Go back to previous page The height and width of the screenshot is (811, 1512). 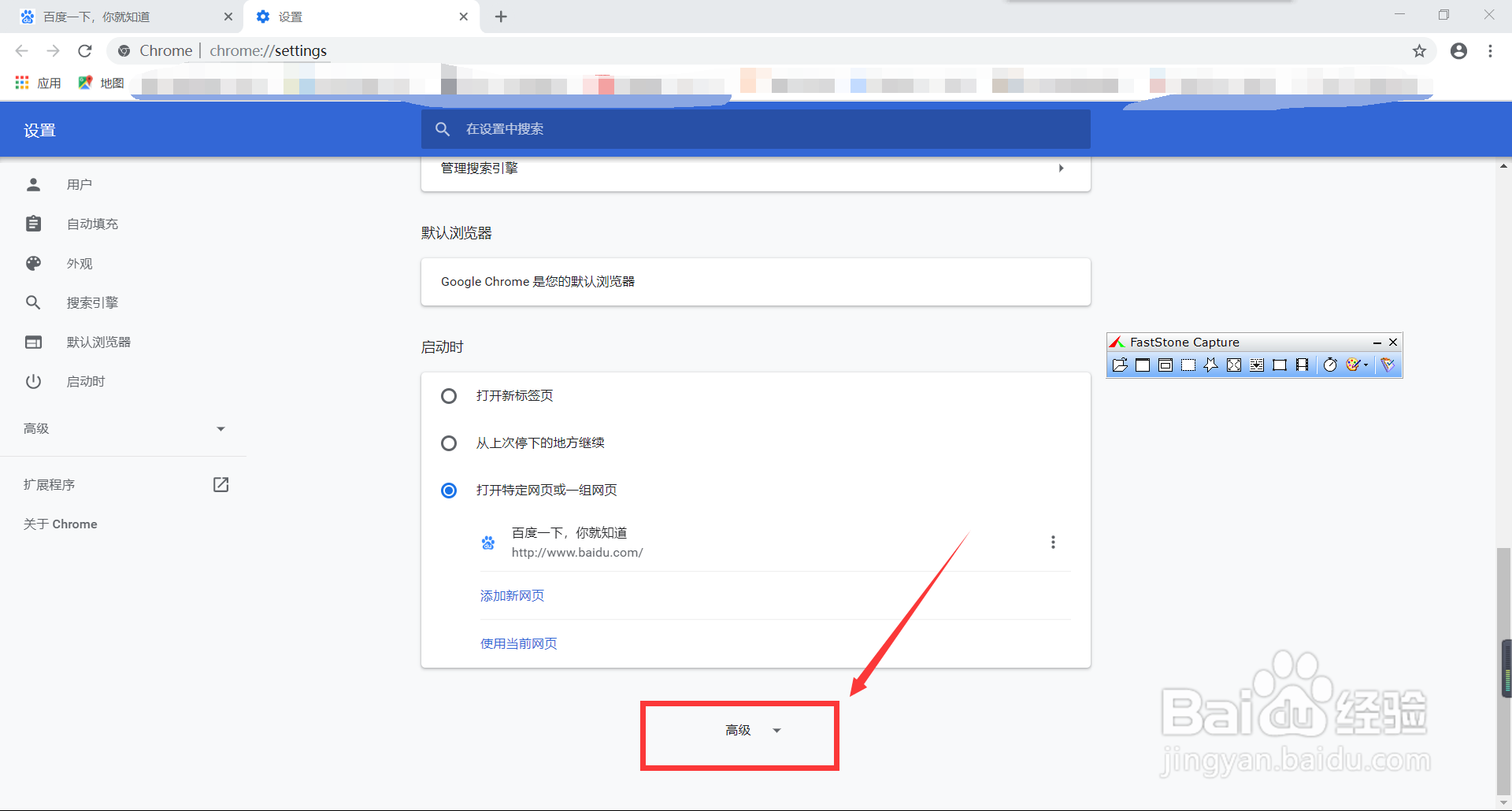tap(21, 51)
